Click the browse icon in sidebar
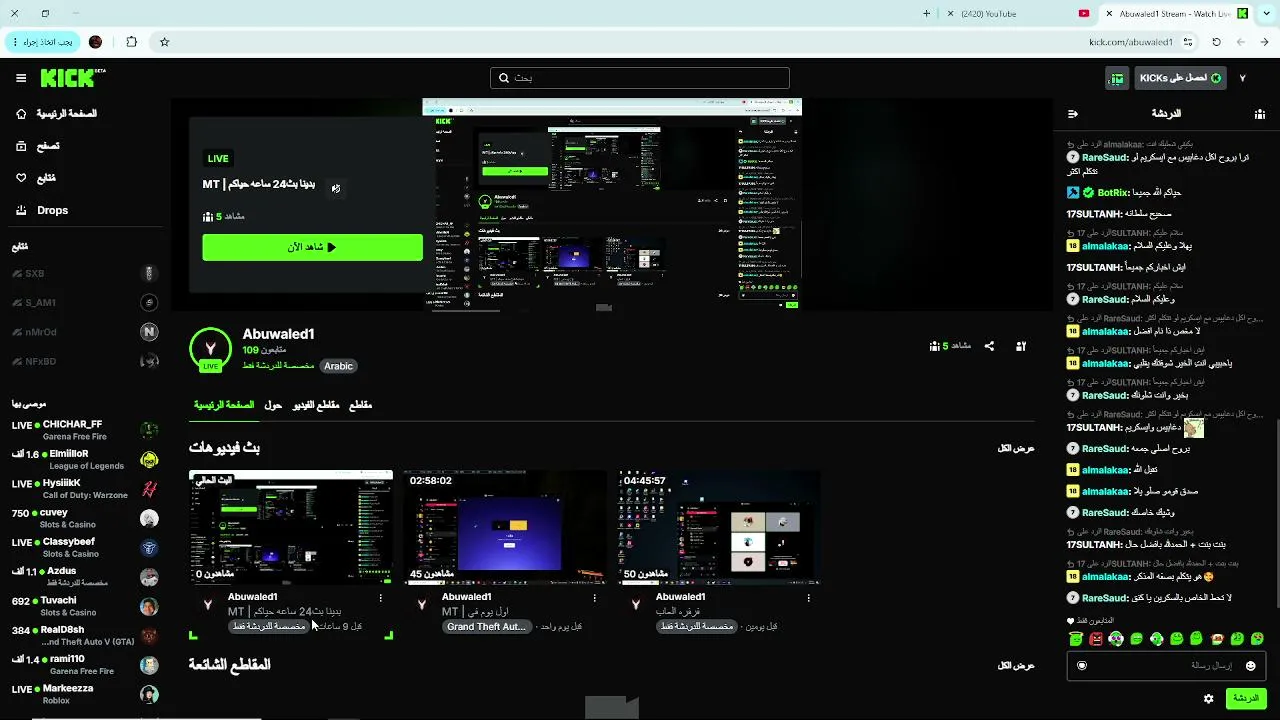 21,146
